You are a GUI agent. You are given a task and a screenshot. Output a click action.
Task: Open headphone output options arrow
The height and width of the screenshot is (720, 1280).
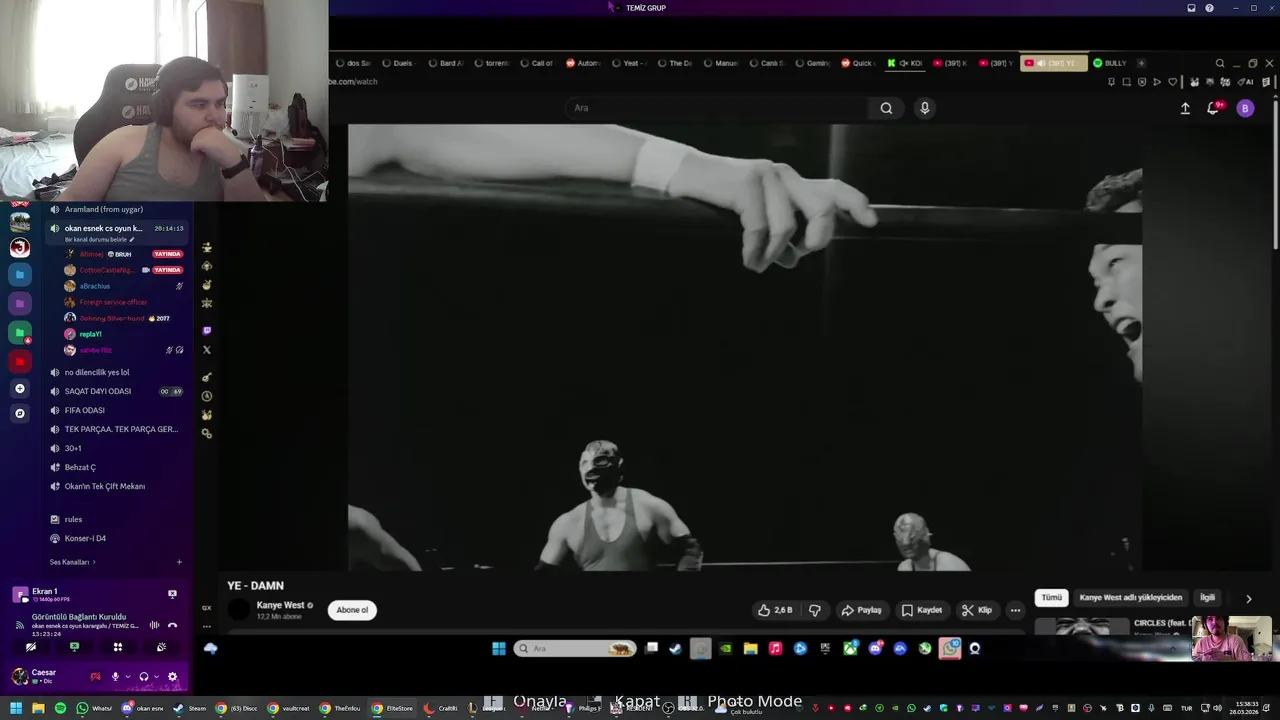(x=156, y=677)
